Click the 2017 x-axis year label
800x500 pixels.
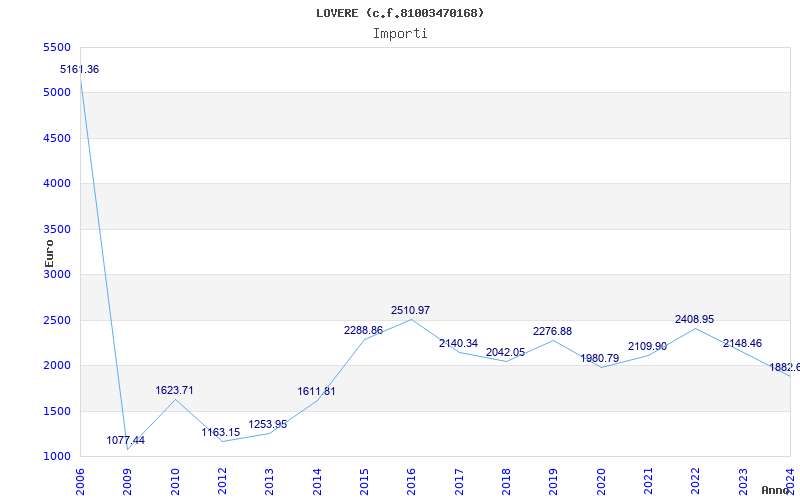[459, 482]
